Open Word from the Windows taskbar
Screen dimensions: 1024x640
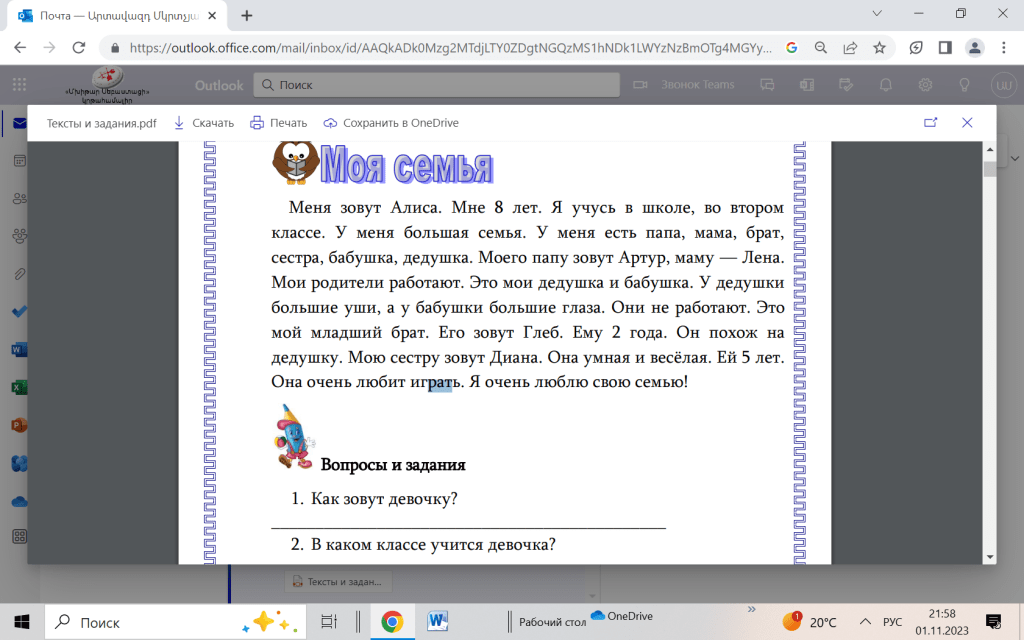[437, 622]
